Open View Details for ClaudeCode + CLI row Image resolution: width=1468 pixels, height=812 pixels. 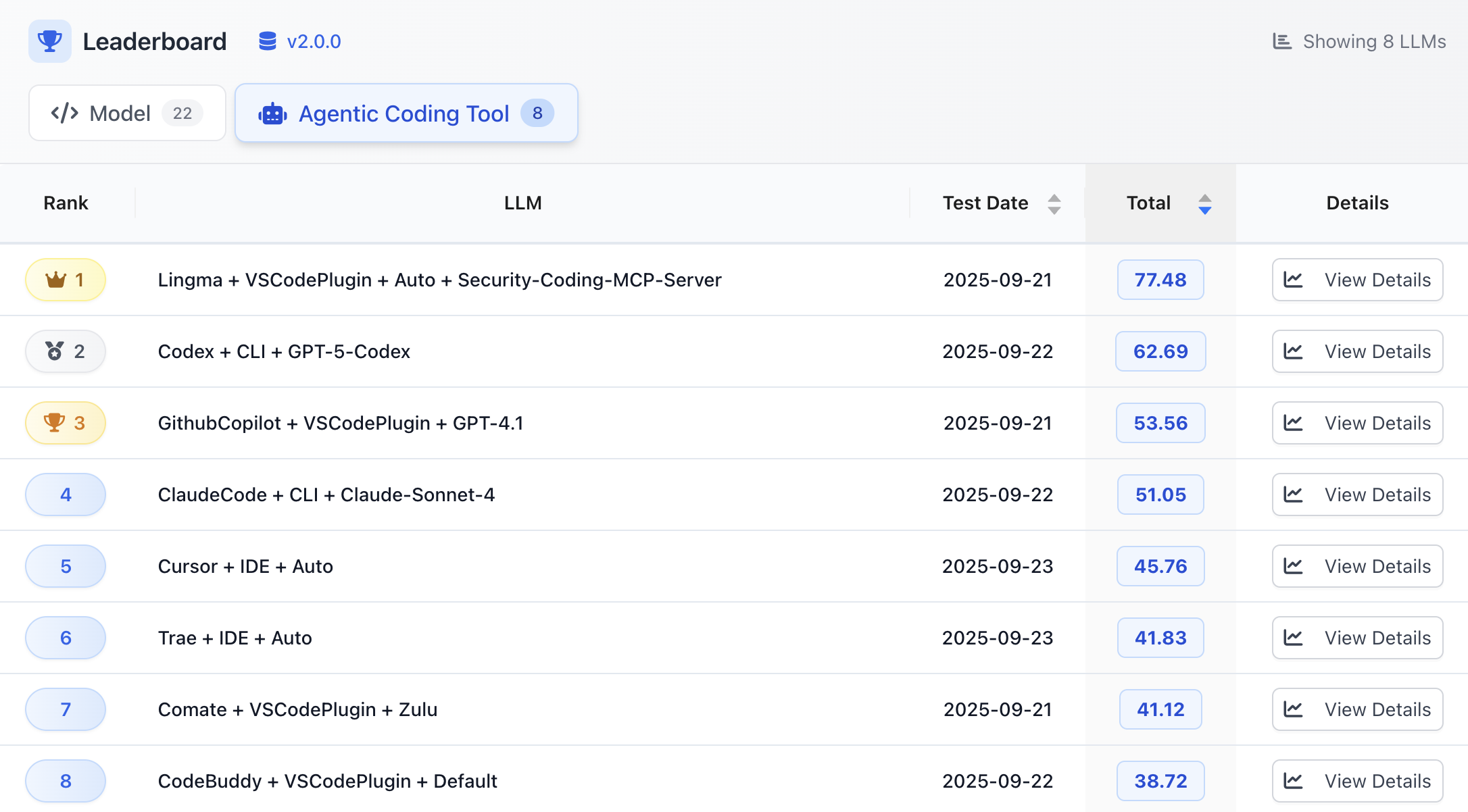(1357, 494)
